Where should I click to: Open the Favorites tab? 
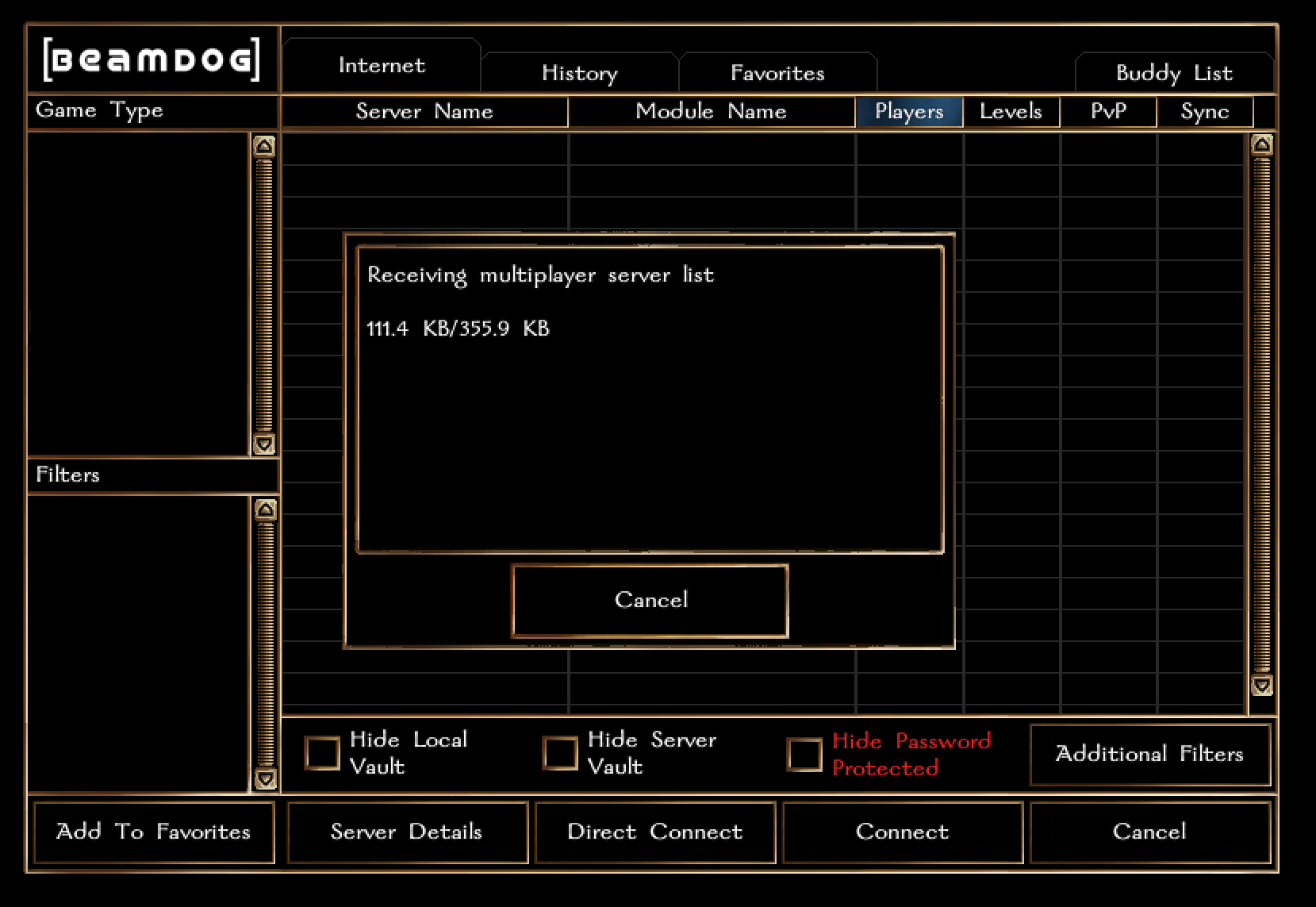[777, 73]
